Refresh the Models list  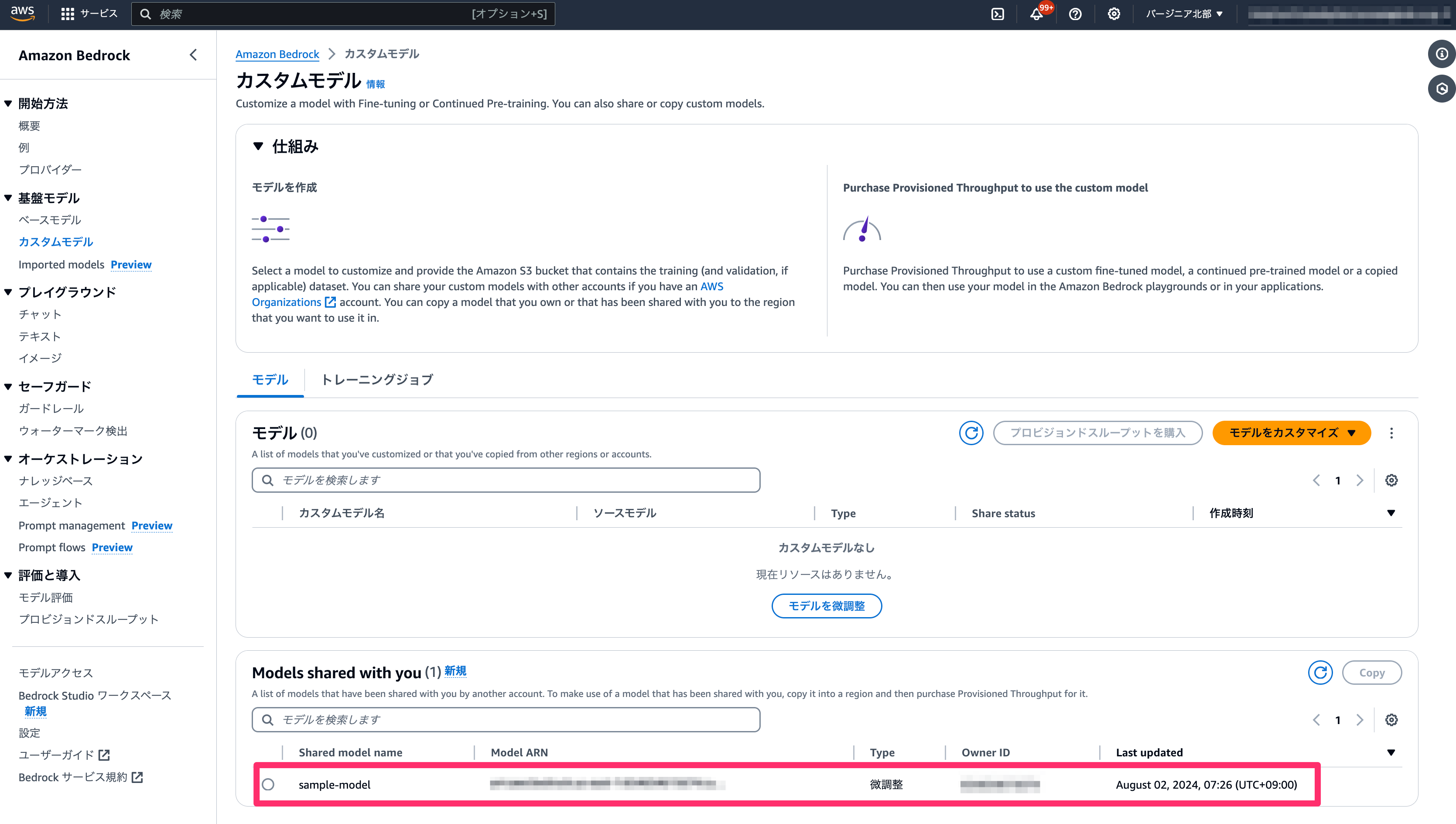tap(971, 433)
